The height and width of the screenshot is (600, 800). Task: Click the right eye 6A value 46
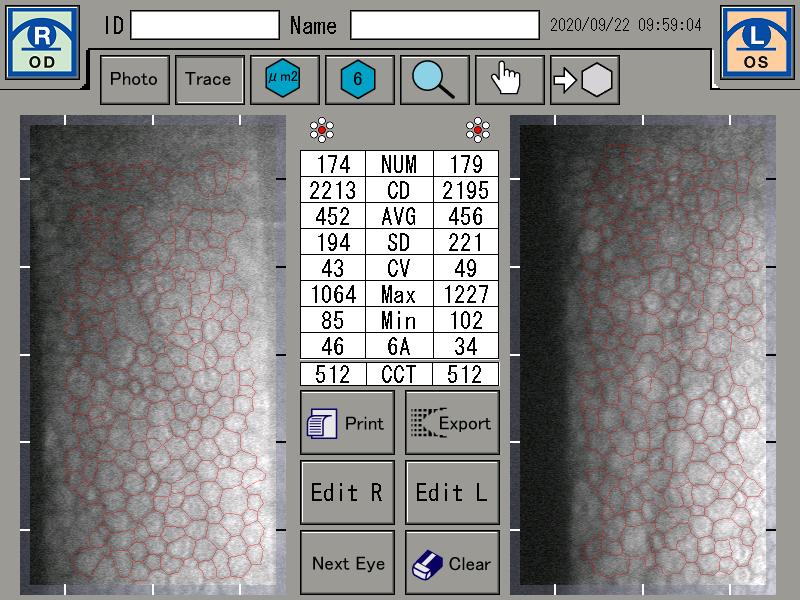(x=333, y=346)
